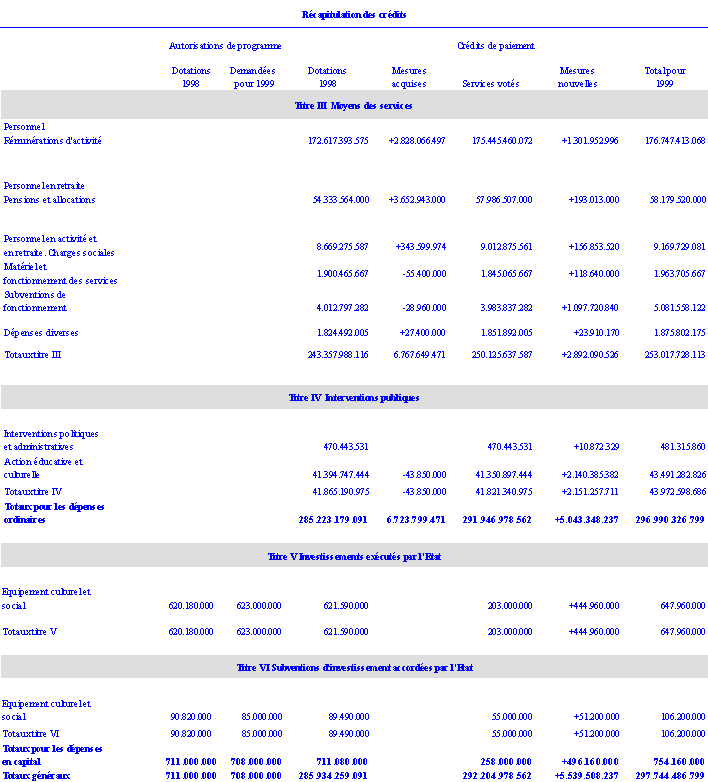
Task: Select the "Crédits de paiement" heading
Action: [x=495, y=46]
